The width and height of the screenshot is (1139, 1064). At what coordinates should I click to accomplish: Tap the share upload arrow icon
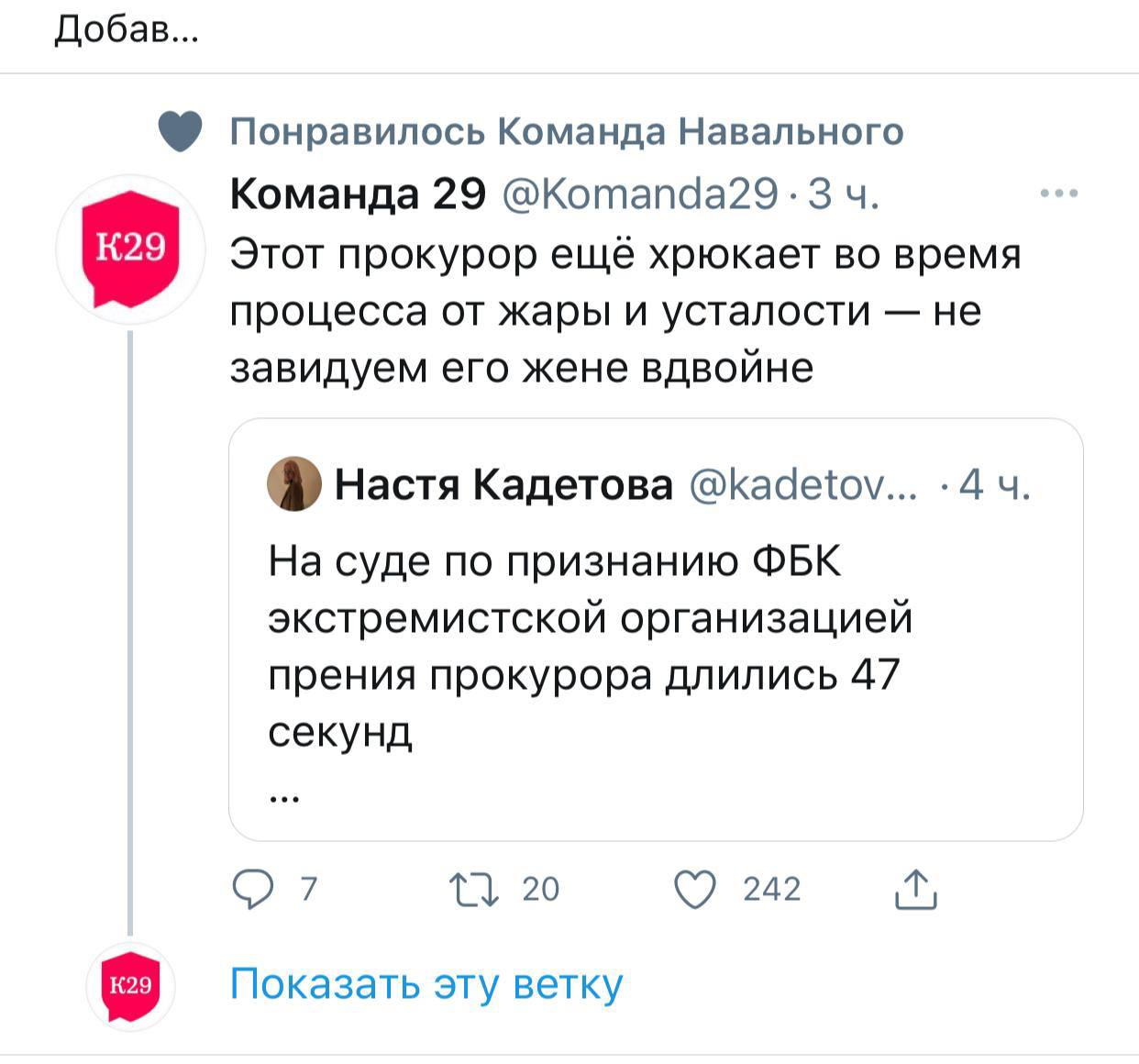915,889
